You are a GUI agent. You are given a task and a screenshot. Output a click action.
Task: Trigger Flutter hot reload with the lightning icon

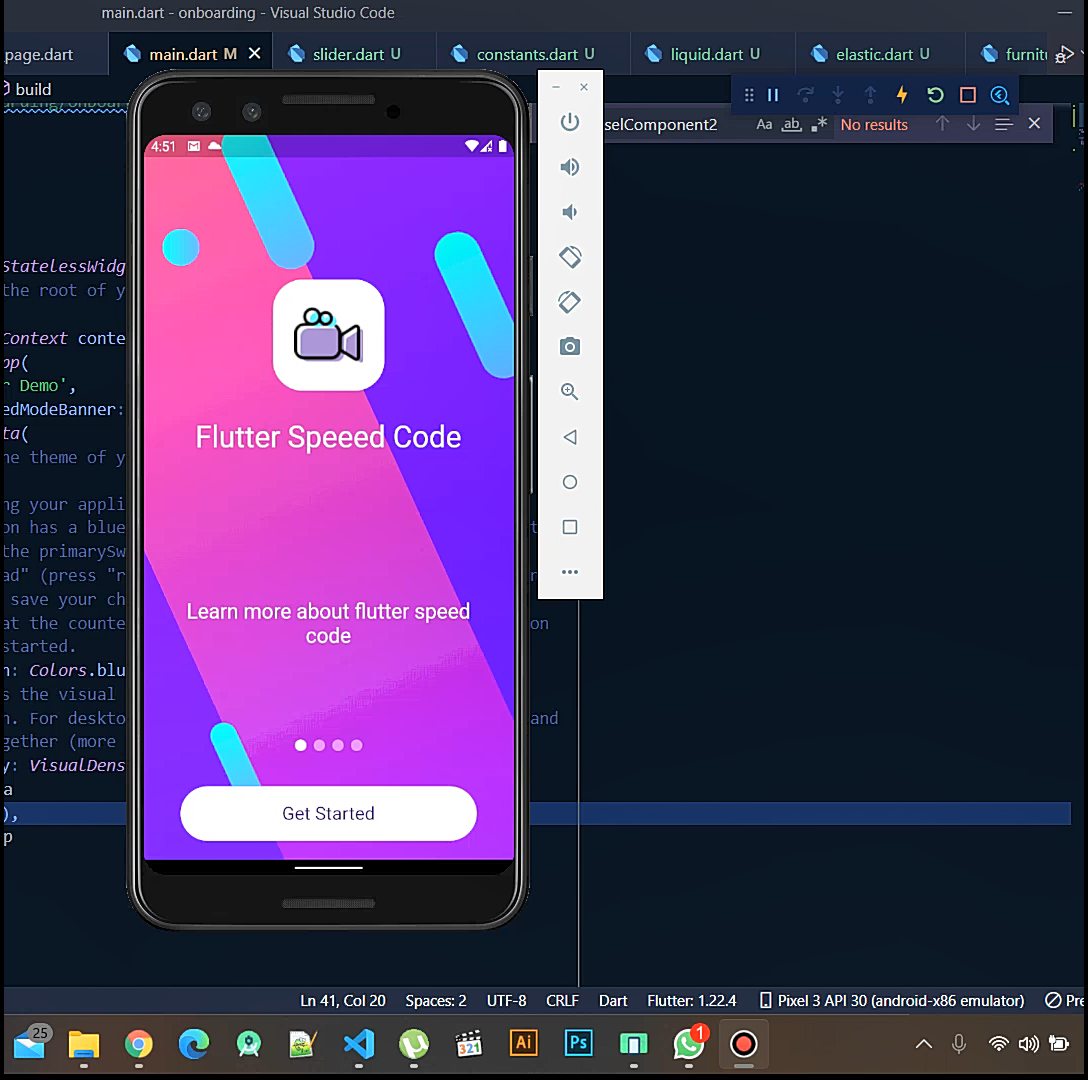tap(901, 94)
